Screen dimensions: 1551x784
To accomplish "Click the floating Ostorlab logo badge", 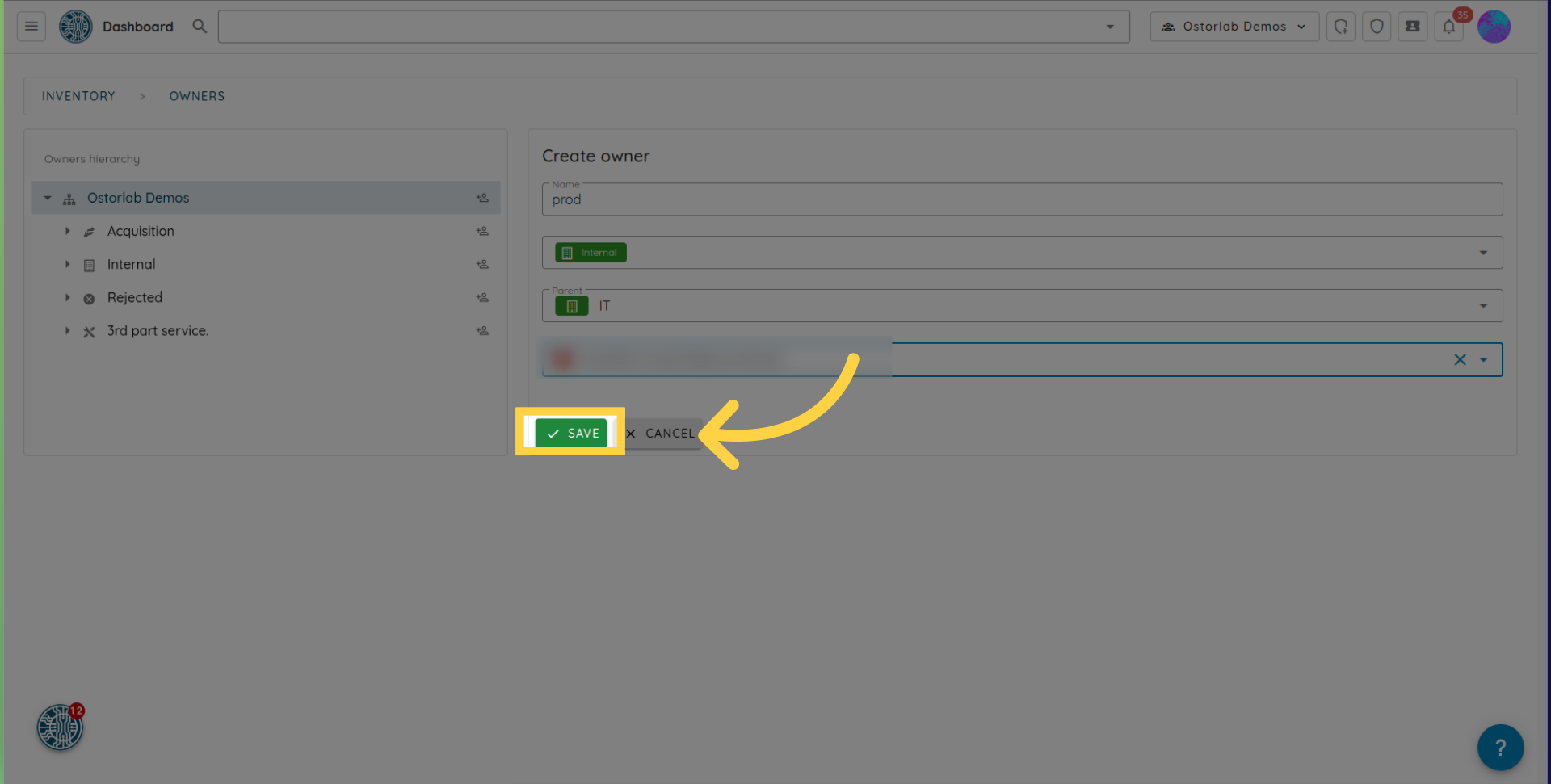I will click(60, 727).
